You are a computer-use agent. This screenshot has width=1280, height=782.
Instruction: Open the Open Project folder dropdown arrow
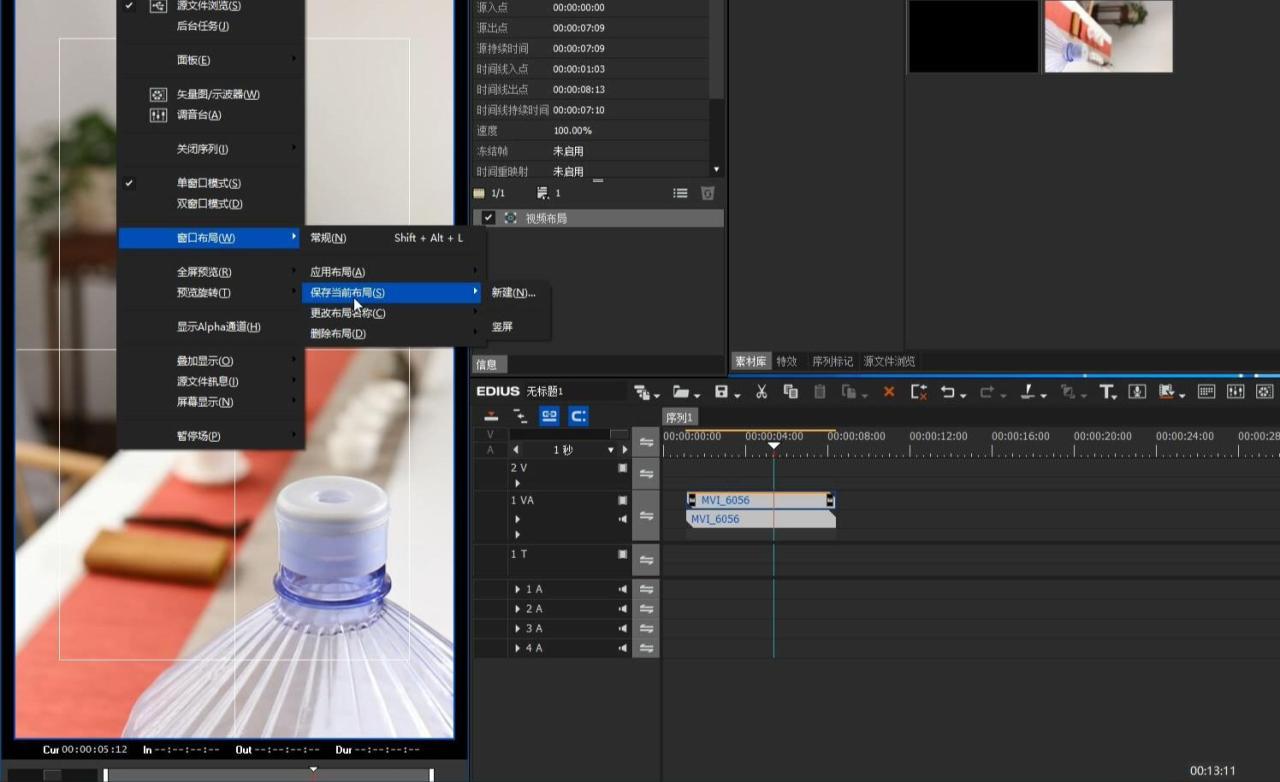697,395
